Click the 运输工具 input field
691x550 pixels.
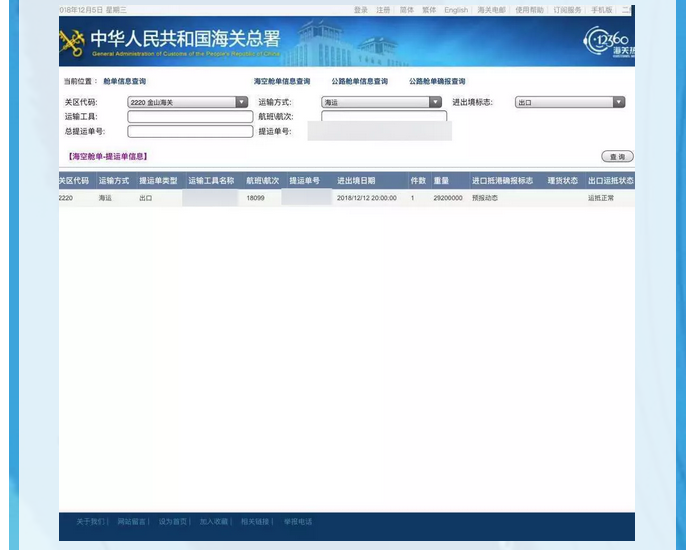[190, 117]
